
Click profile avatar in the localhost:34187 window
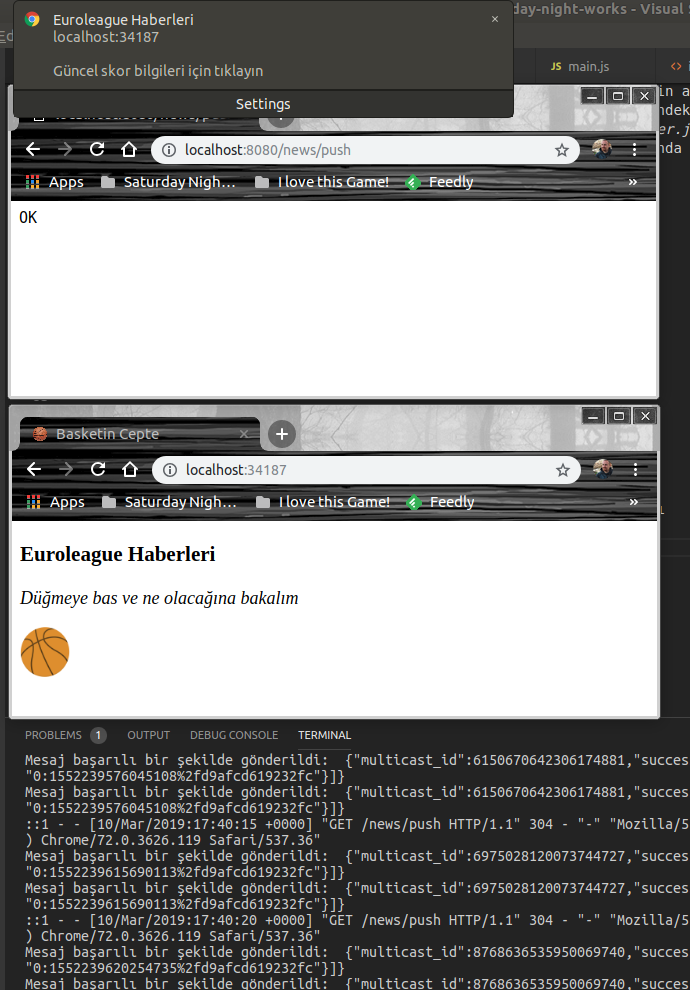coord(602,470)
